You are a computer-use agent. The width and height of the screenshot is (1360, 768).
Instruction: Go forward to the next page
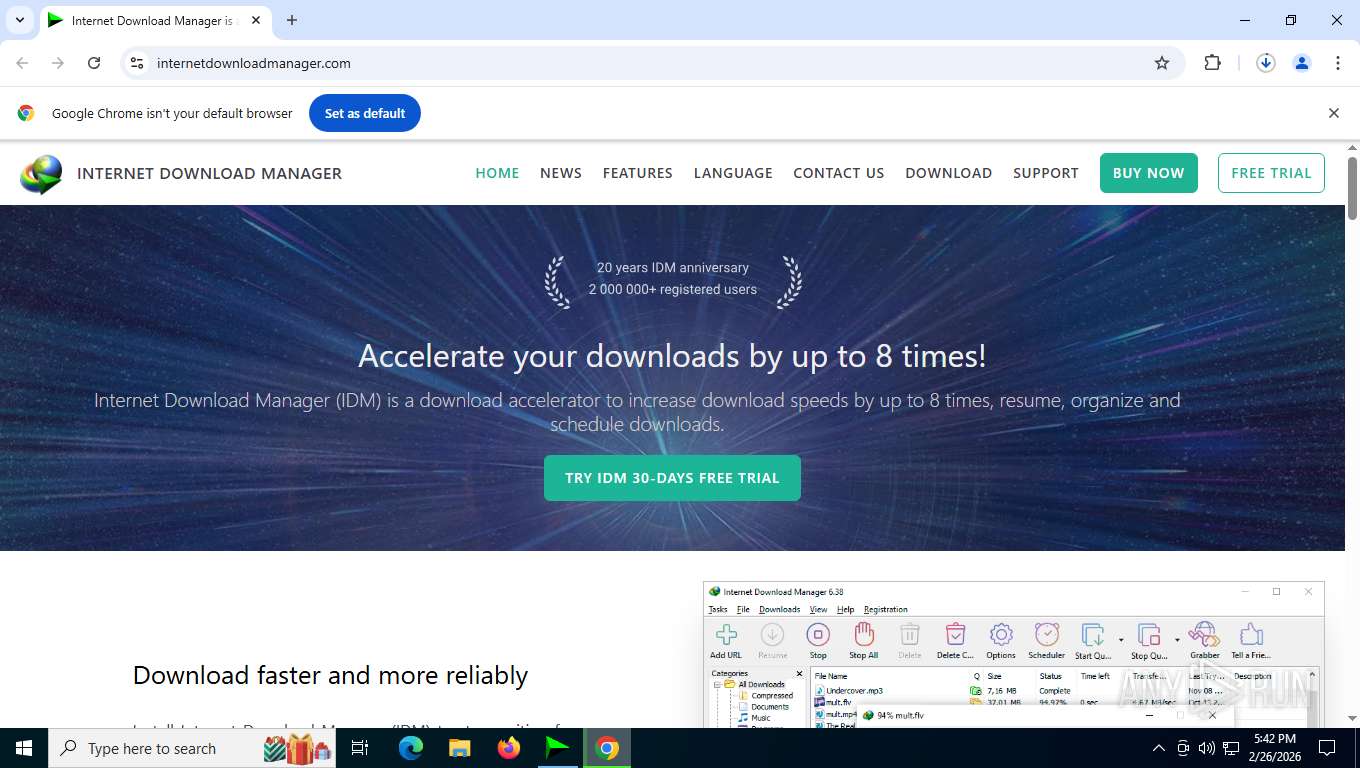58,63
